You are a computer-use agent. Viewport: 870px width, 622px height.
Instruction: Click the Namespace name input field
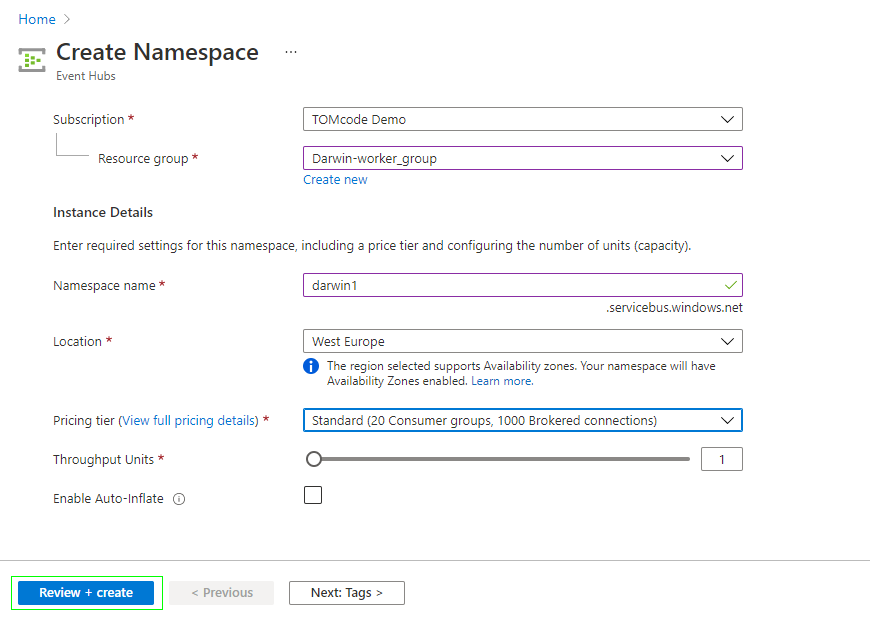[510, 285]
